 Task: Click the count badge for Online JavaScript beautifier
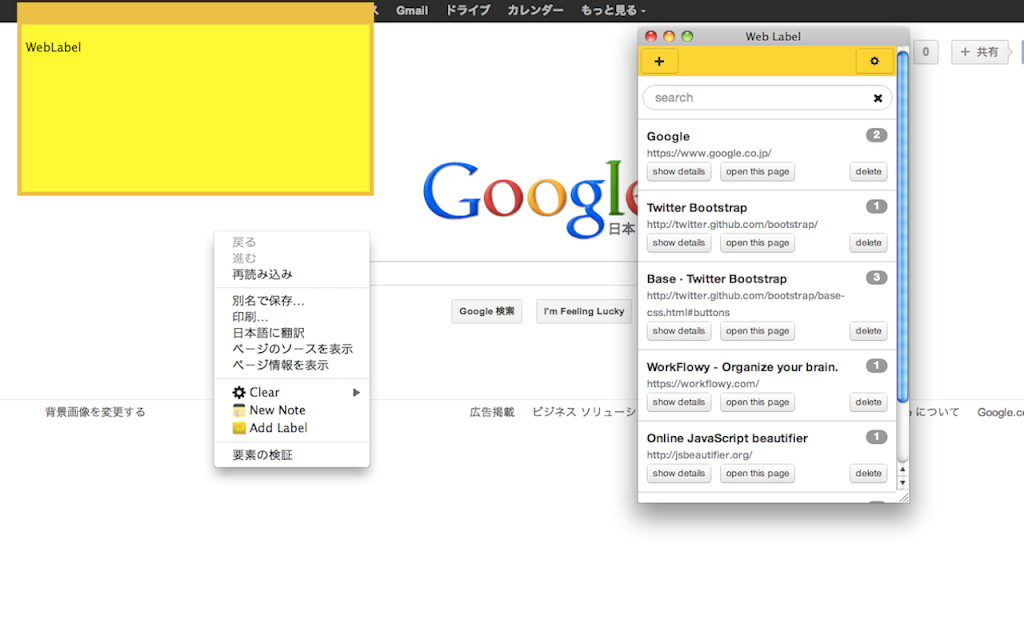click(x=876, y=437)
